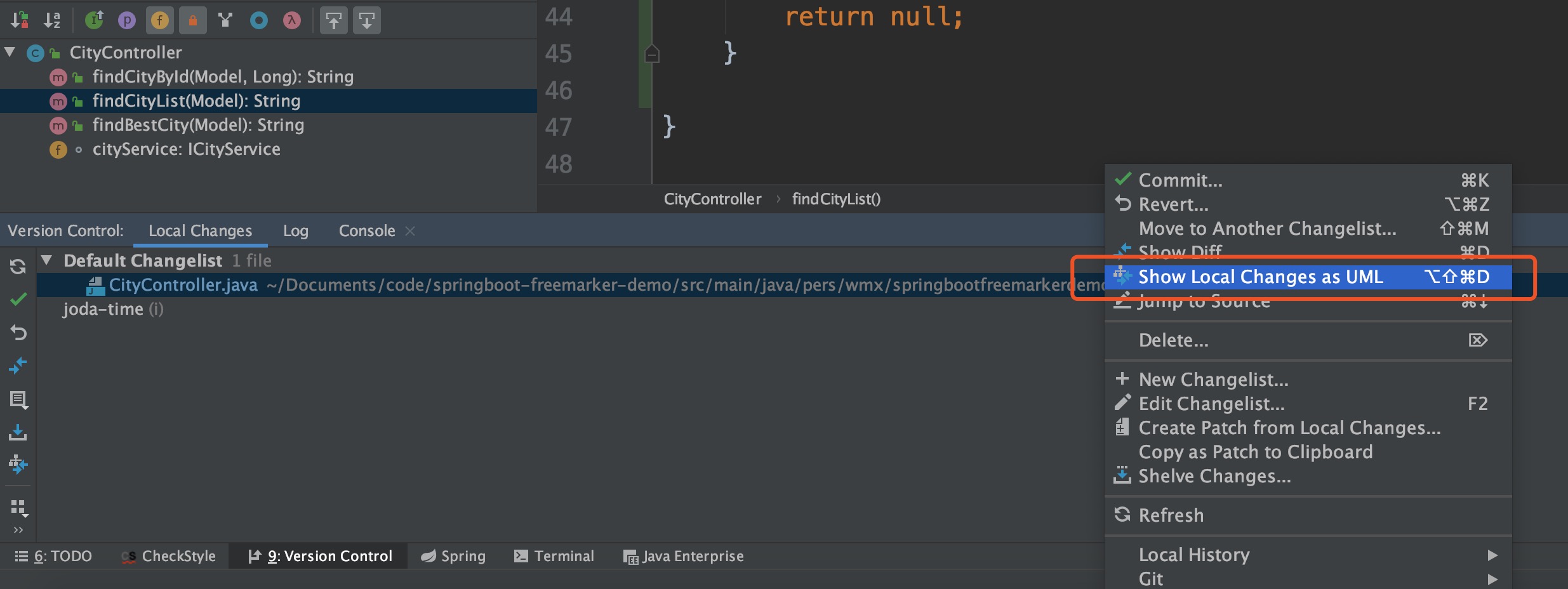1568x589 pixels.
Task: Click Show Diff blue arrows icon in sidebar
Action: (x=18, y=366)
